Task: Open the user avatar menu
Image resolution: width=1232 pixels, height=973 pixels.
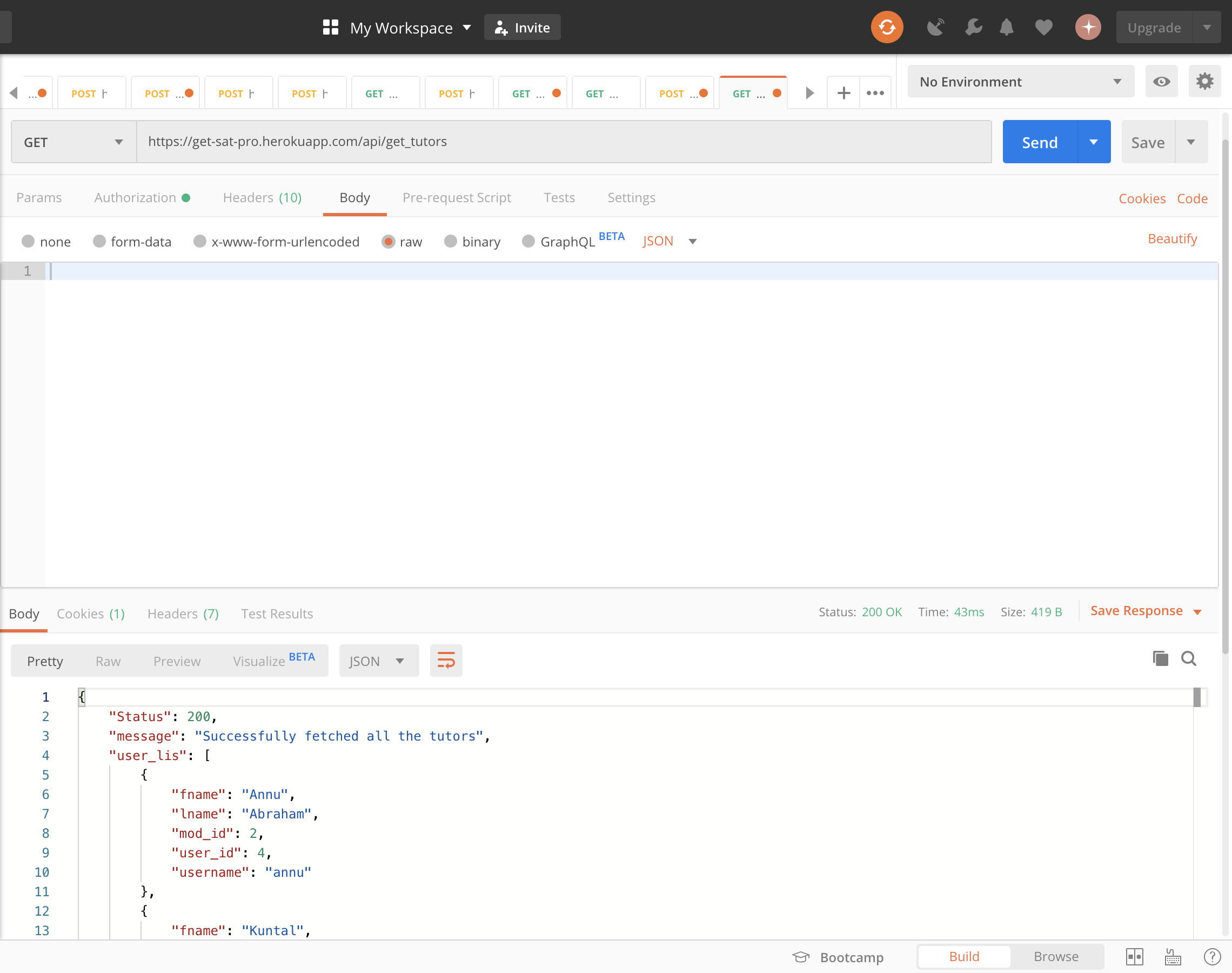Action: click(1088, 28)
